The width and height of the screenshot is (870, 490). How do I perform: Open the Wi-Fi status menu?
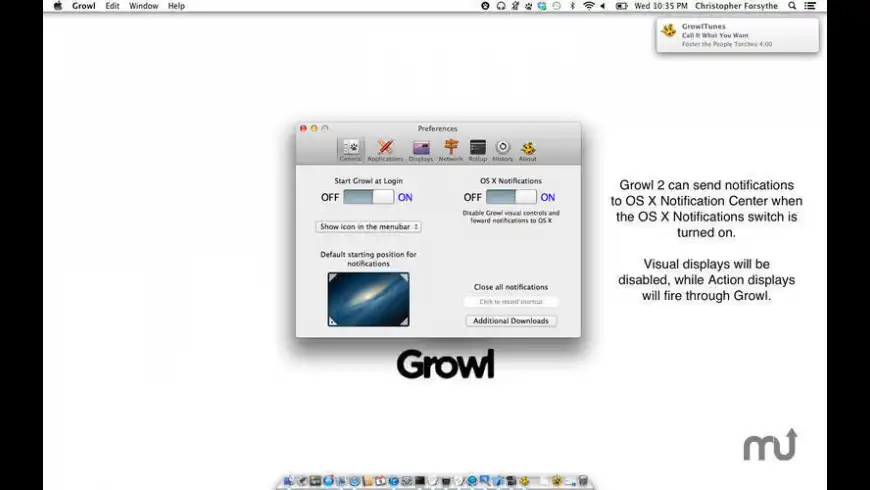tap(589, 6)
